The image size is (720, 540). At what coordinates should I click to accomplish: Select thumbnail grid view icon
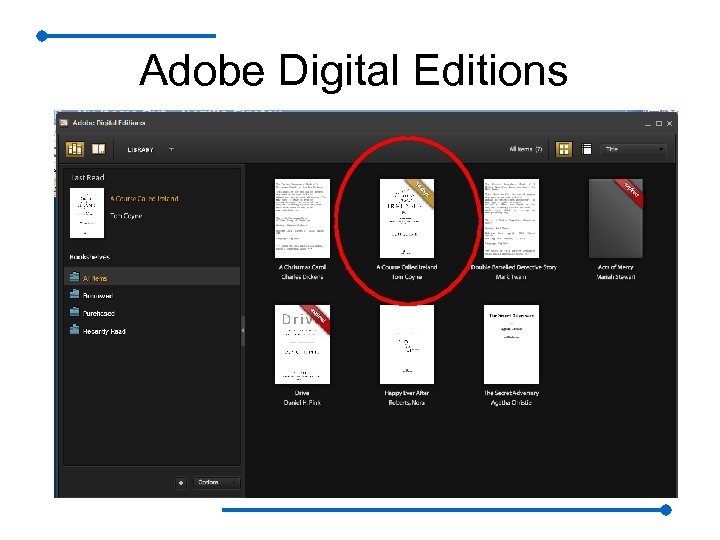[564, 149]
